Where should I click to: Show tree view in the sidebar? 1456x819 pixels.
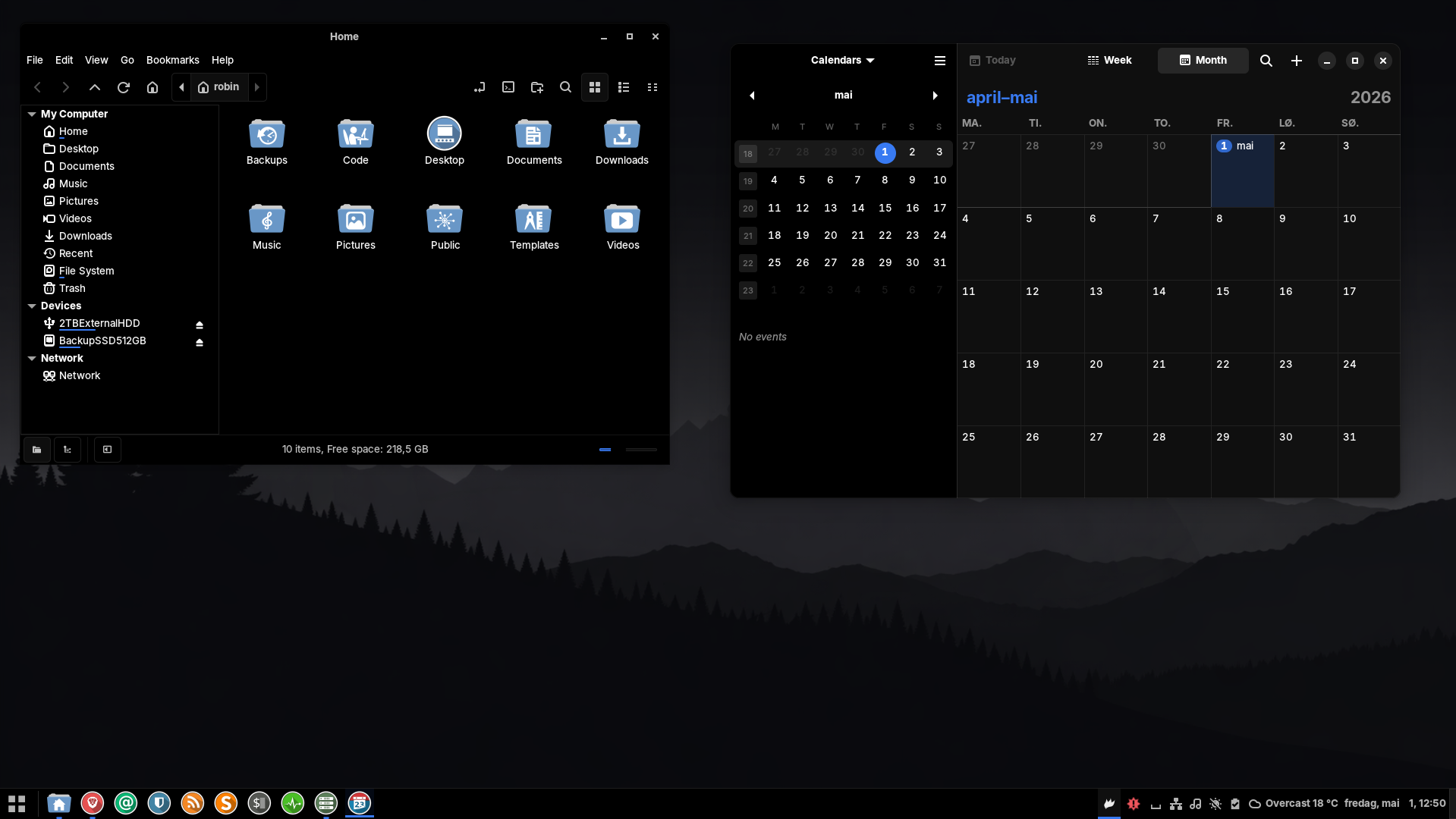coord(68,450)
